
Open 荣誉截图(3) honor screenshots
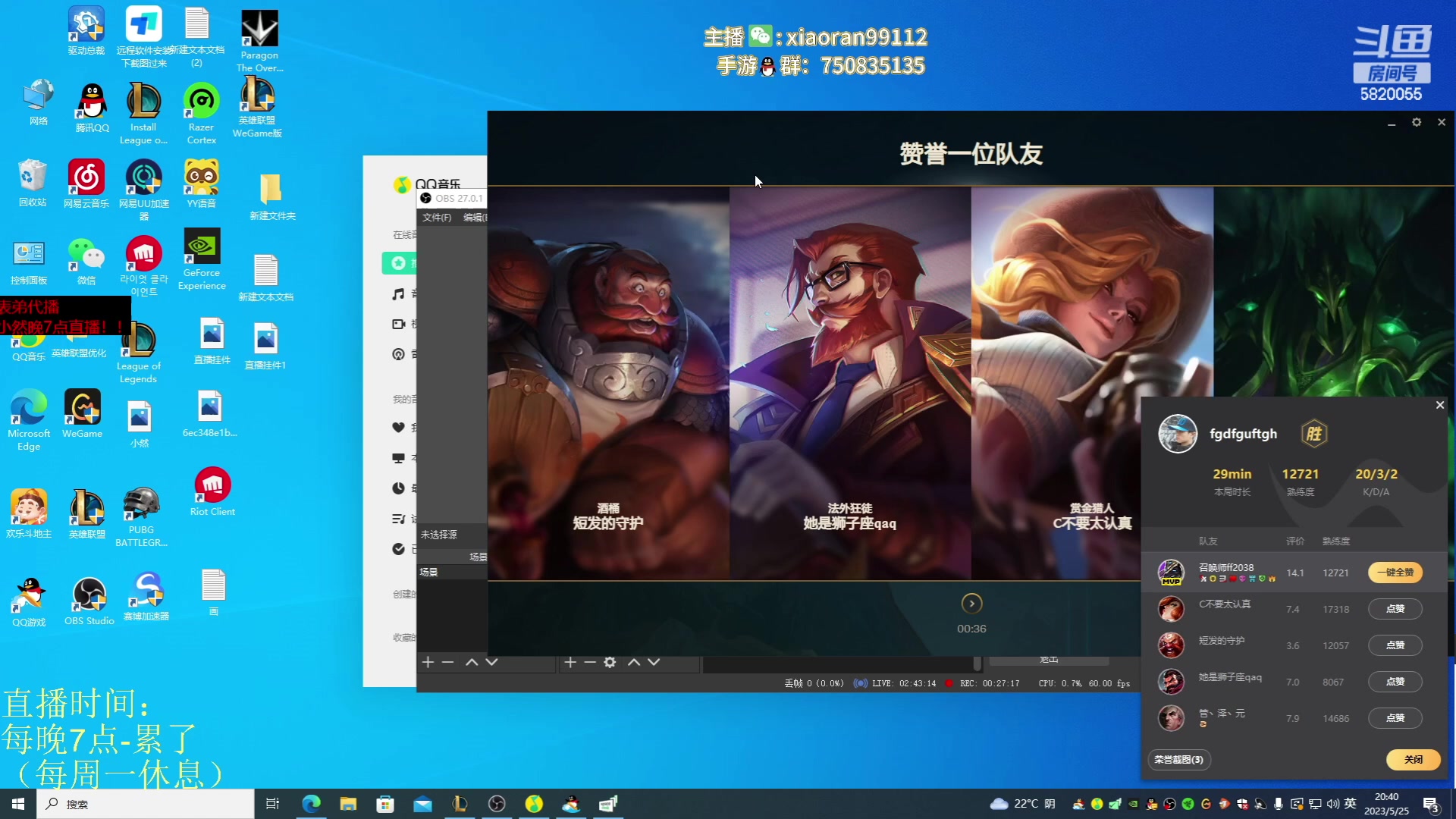point(1179,759)
